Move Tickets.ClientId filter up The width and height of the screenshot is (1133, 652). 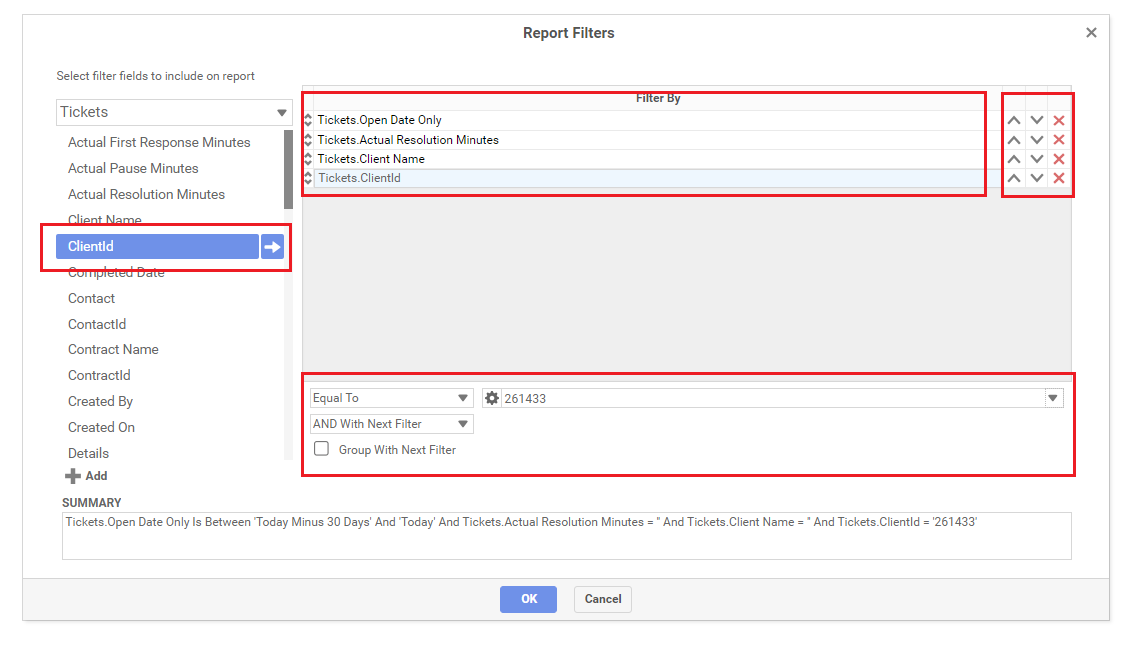tap(1014, 178)
